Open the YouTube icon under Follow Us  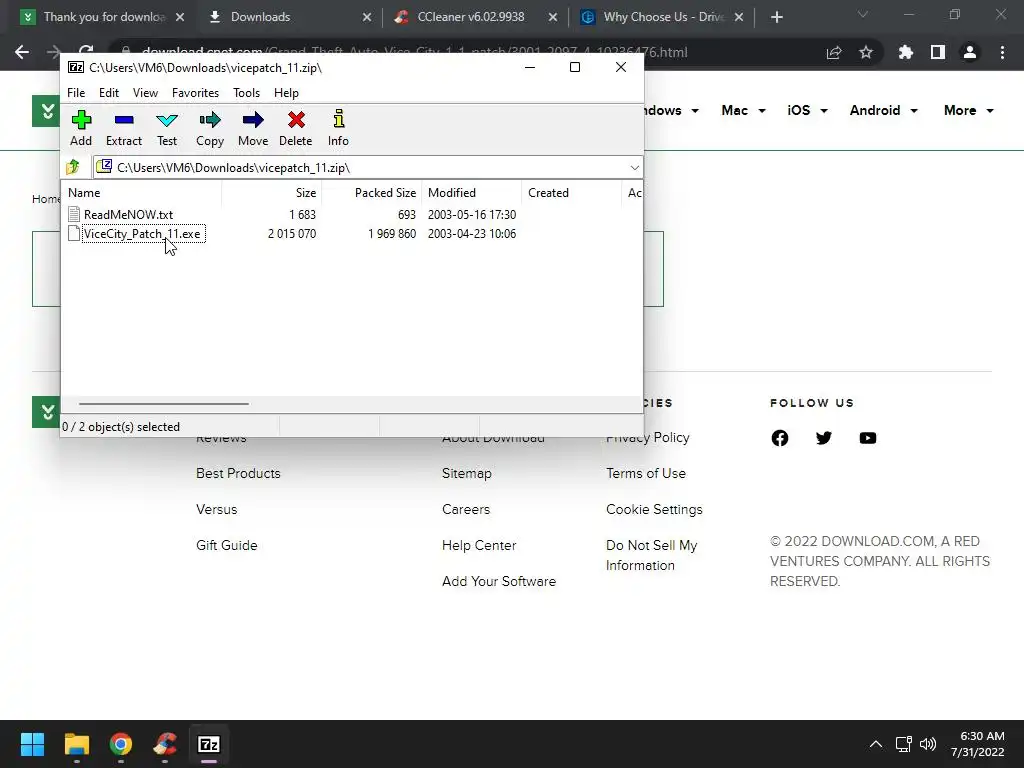coord(868,438)
